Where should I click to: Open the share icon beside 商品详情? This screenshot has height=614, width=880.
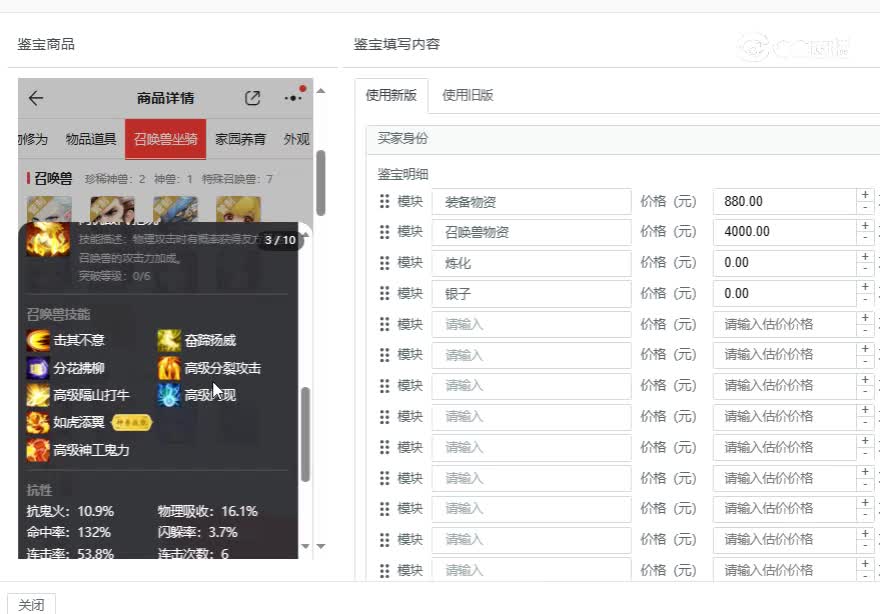point(253,98)
